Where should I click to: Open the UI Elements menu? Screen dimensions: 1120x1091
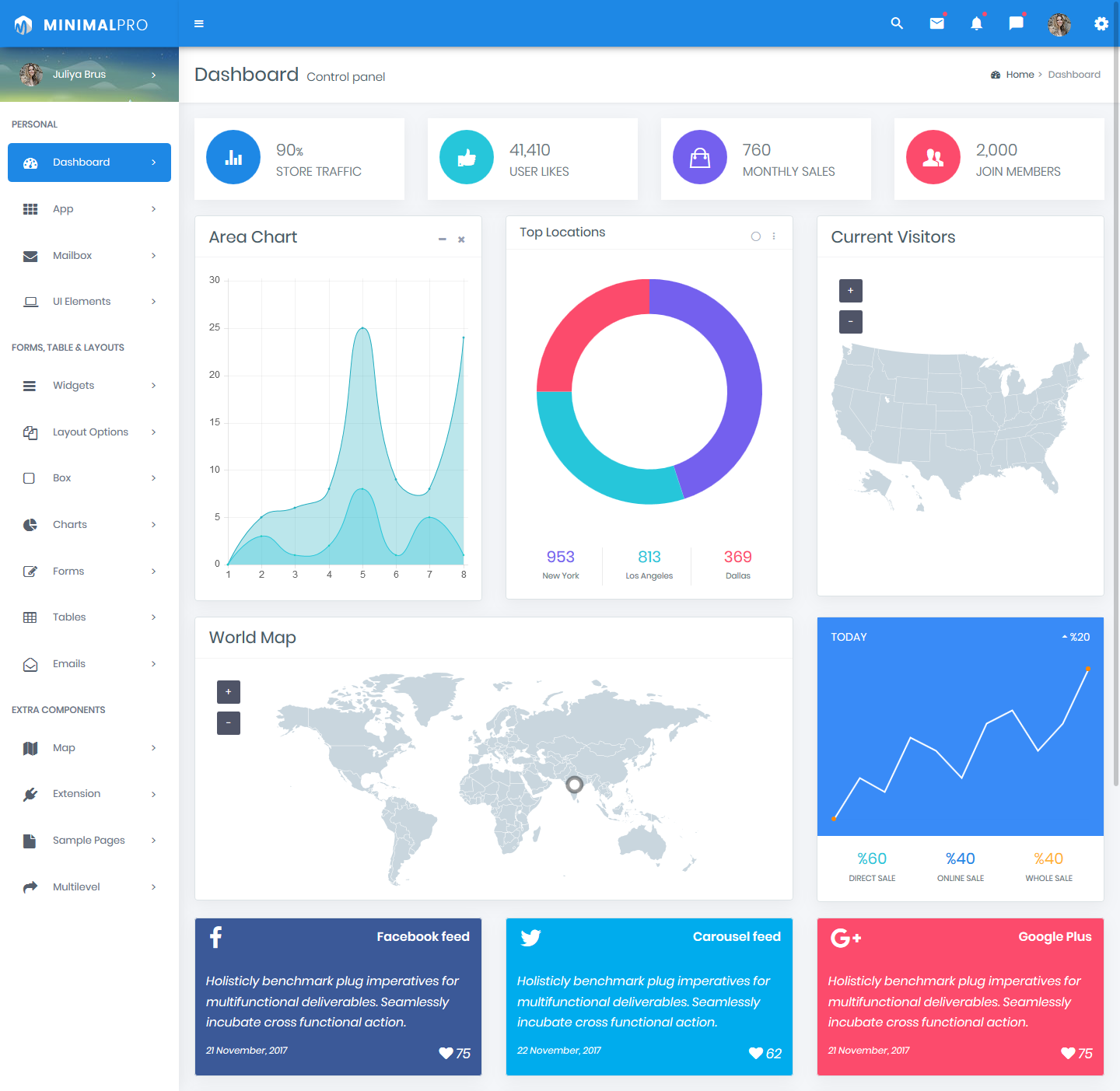pos(89,302)
